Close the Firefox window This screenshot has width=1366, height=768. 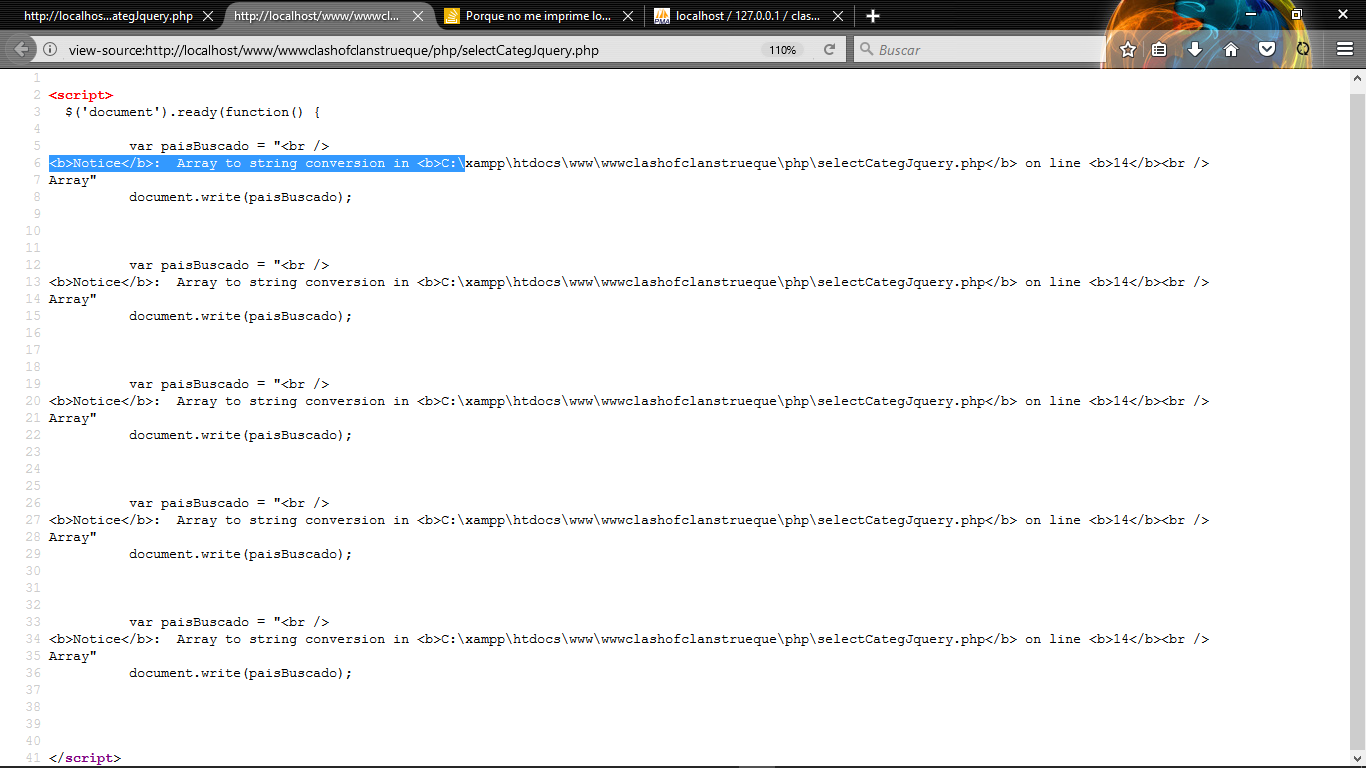[1341, 14]
